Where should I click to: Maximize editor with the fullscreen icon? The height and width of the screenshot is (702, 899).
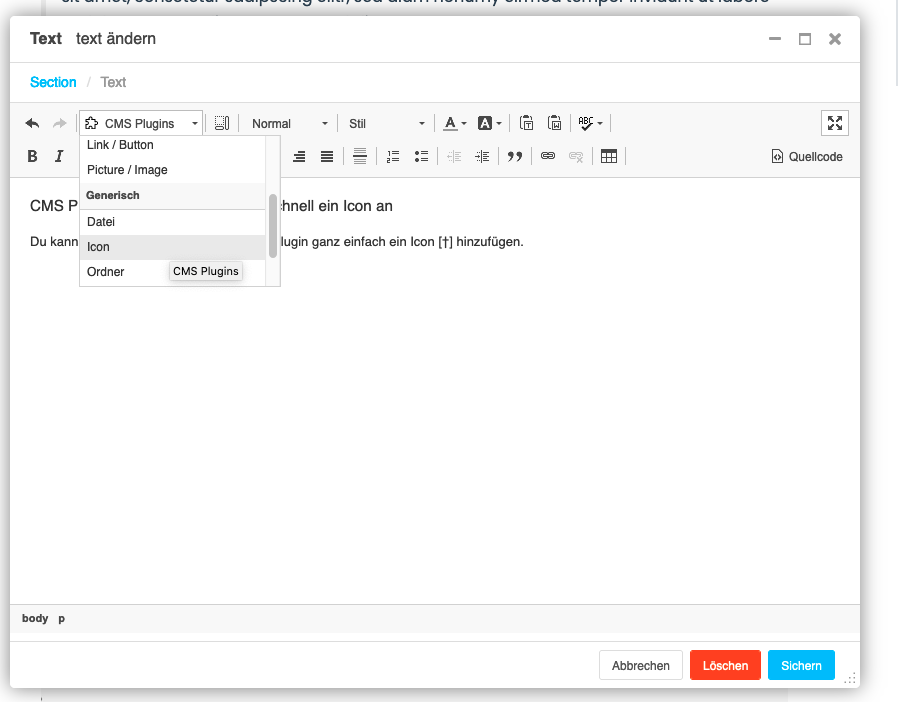(x=834, y=123)
